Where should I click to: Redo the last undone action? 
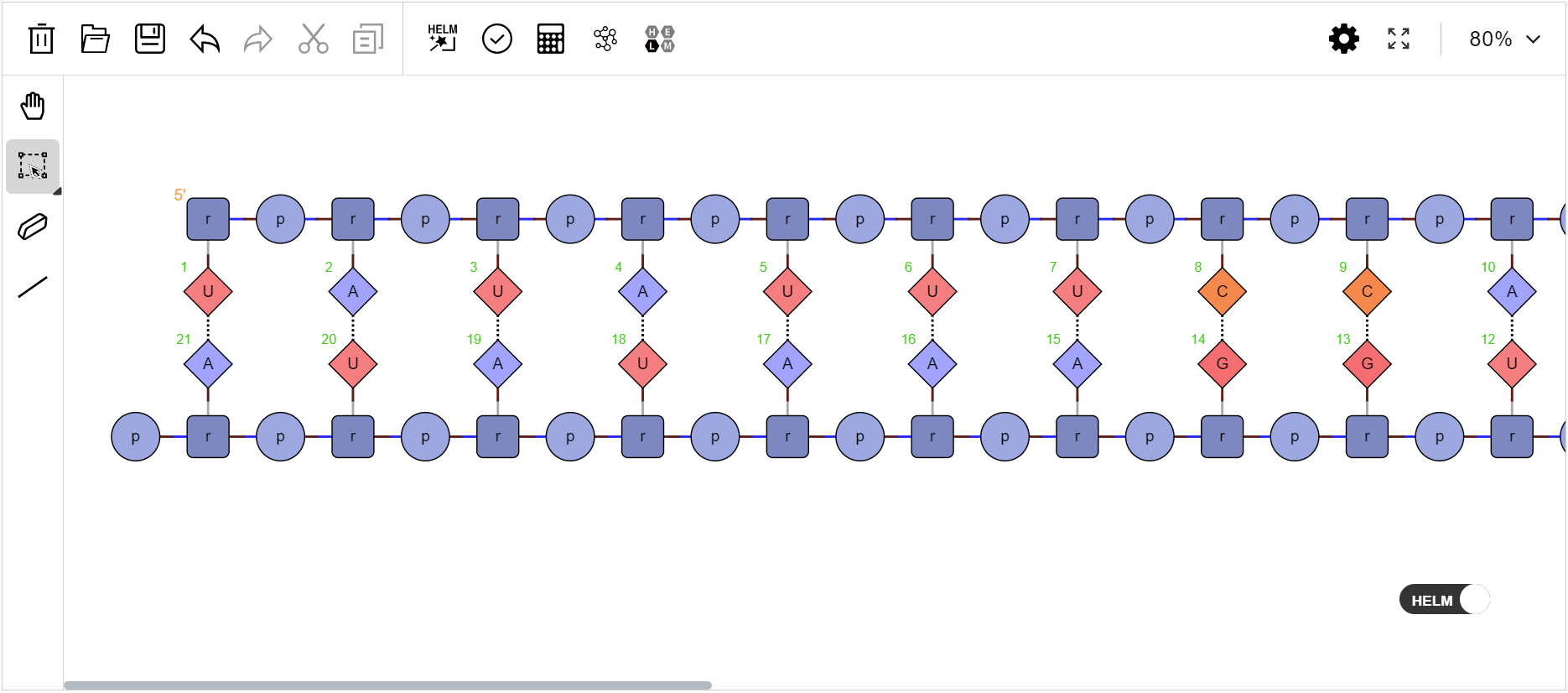(x=258, y=39)
